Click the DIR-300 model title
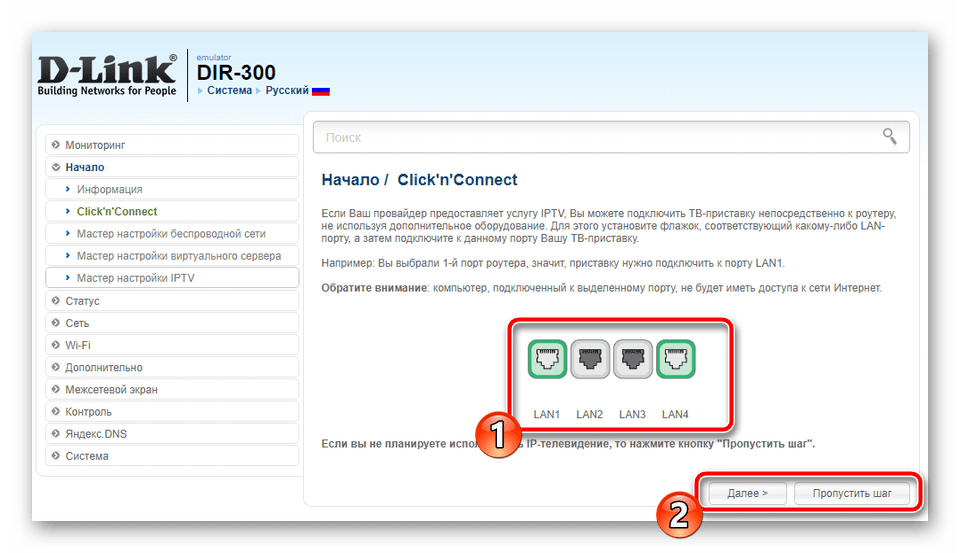The image size is (960, 553). tap(236, 73)
